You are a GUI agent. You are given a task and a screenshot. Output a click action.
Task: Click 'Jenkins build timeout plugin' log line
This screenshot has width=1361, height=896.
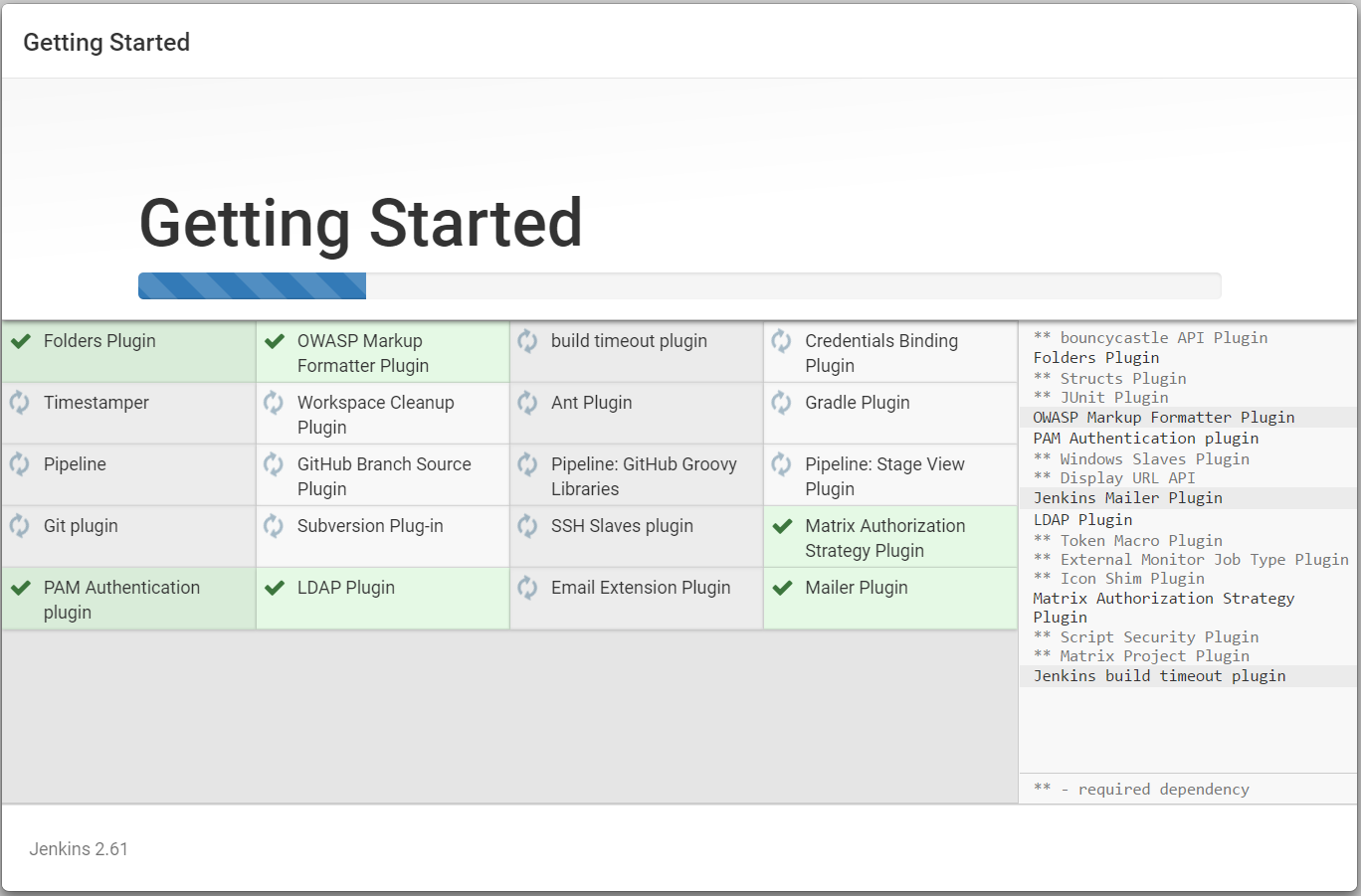(1159, 676)
